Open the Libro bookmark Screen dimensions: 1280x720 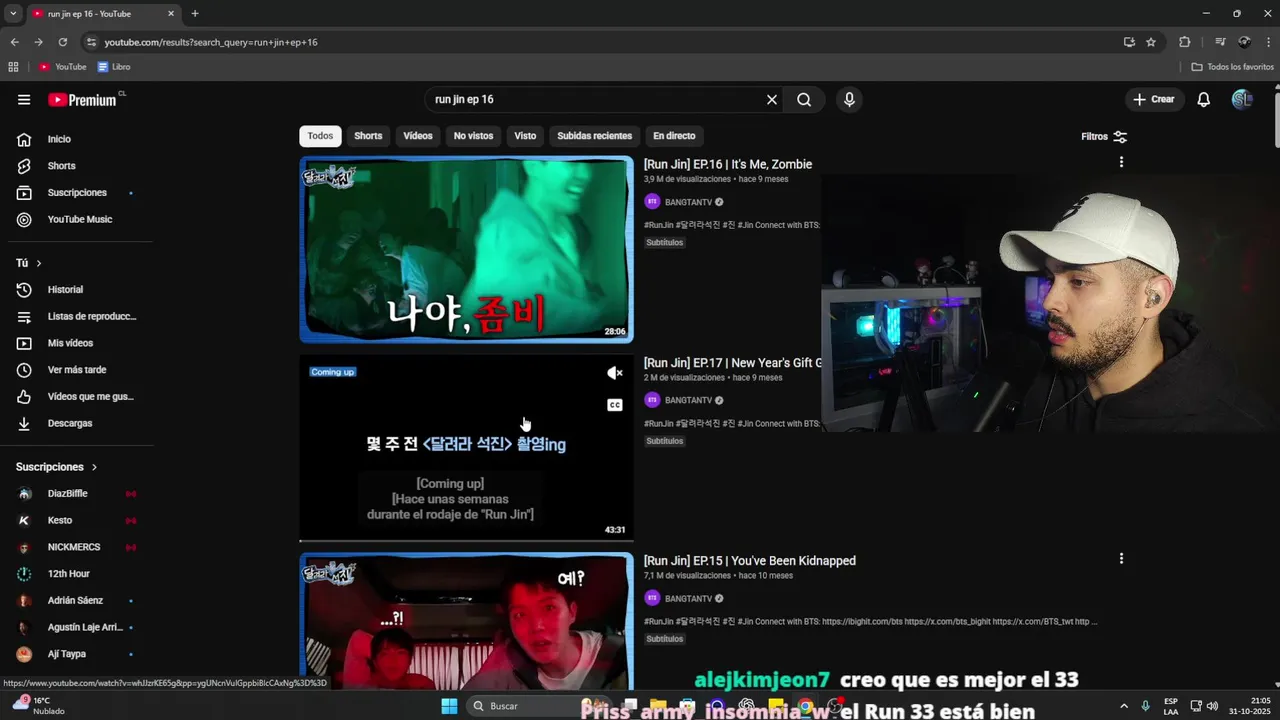pyautogui.click(x=114, y=67)
